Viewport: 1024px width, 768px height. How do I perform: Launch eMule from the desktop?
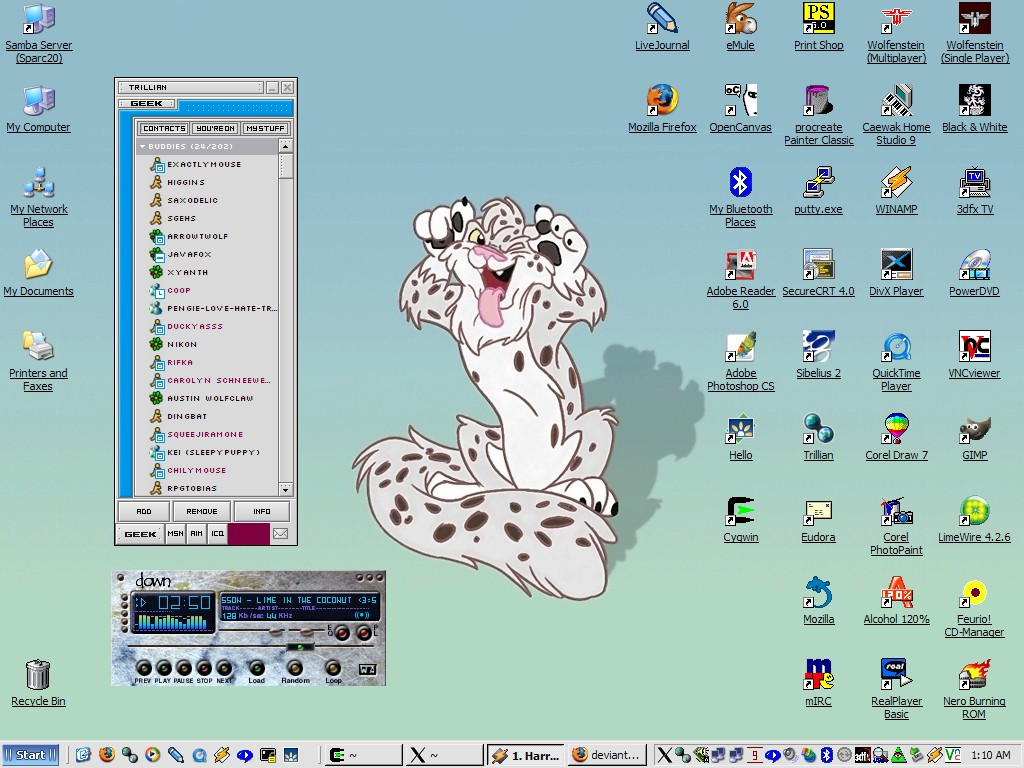(x=740, y=28)
